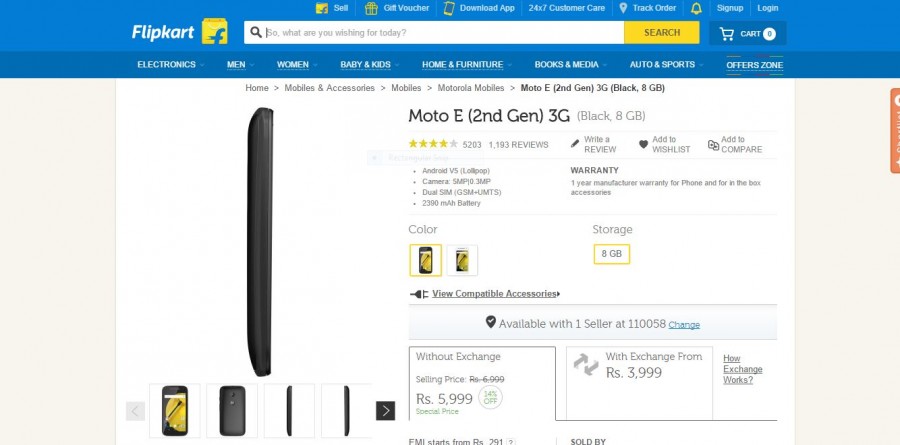Select the 8 GB storage option
Viewport: 900px width, 445px height.
coord(611,254)
